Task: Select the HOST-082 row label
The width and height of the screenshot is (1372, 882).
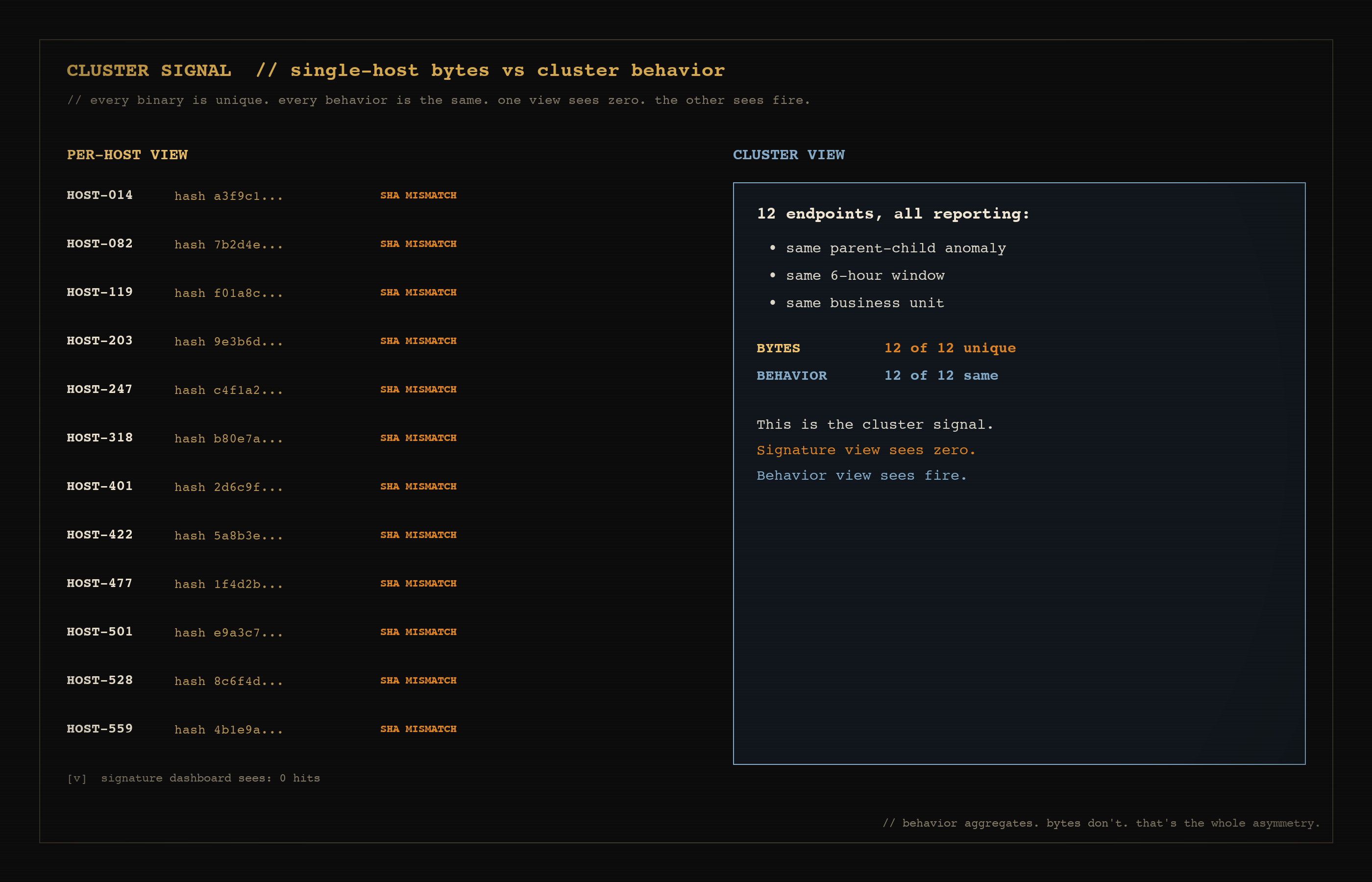Action: 99,244
